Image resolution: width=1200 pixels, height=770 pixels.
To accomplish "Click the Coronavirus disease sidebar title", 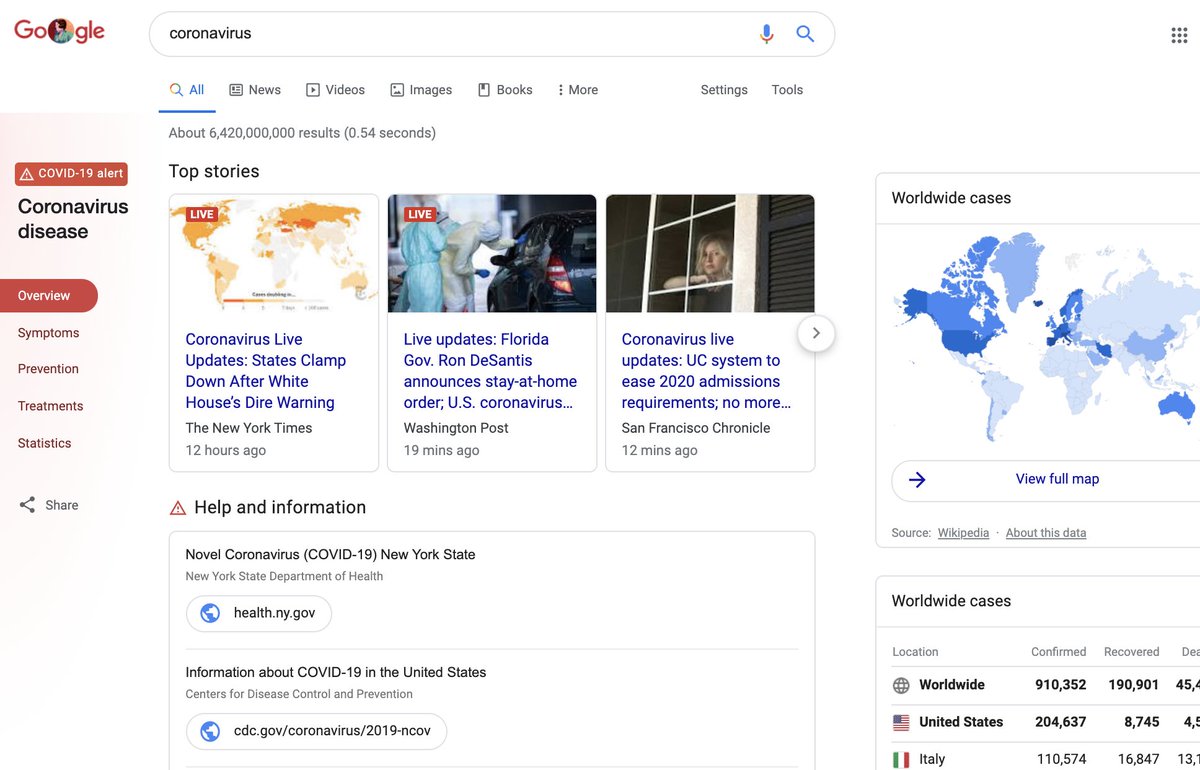I will click(x=73, y=219).
